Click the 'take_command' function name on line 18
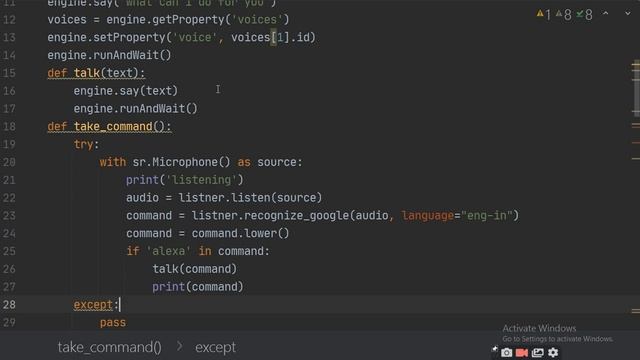640x360 pixels. (x=113, y=127)
